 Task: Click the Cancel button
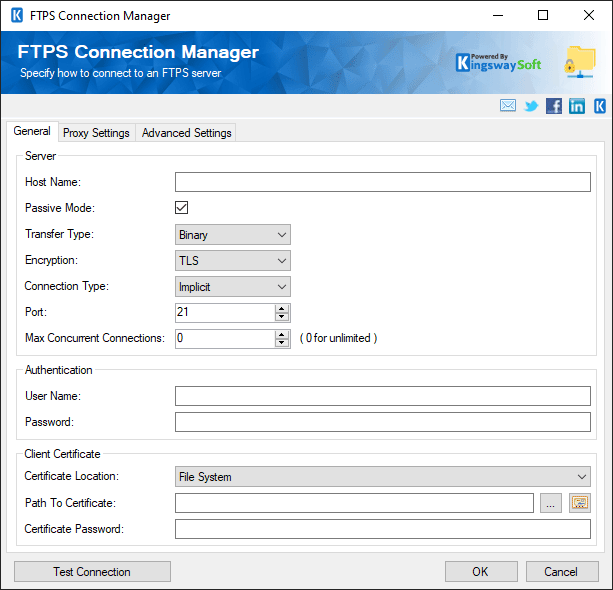(562, 572)
